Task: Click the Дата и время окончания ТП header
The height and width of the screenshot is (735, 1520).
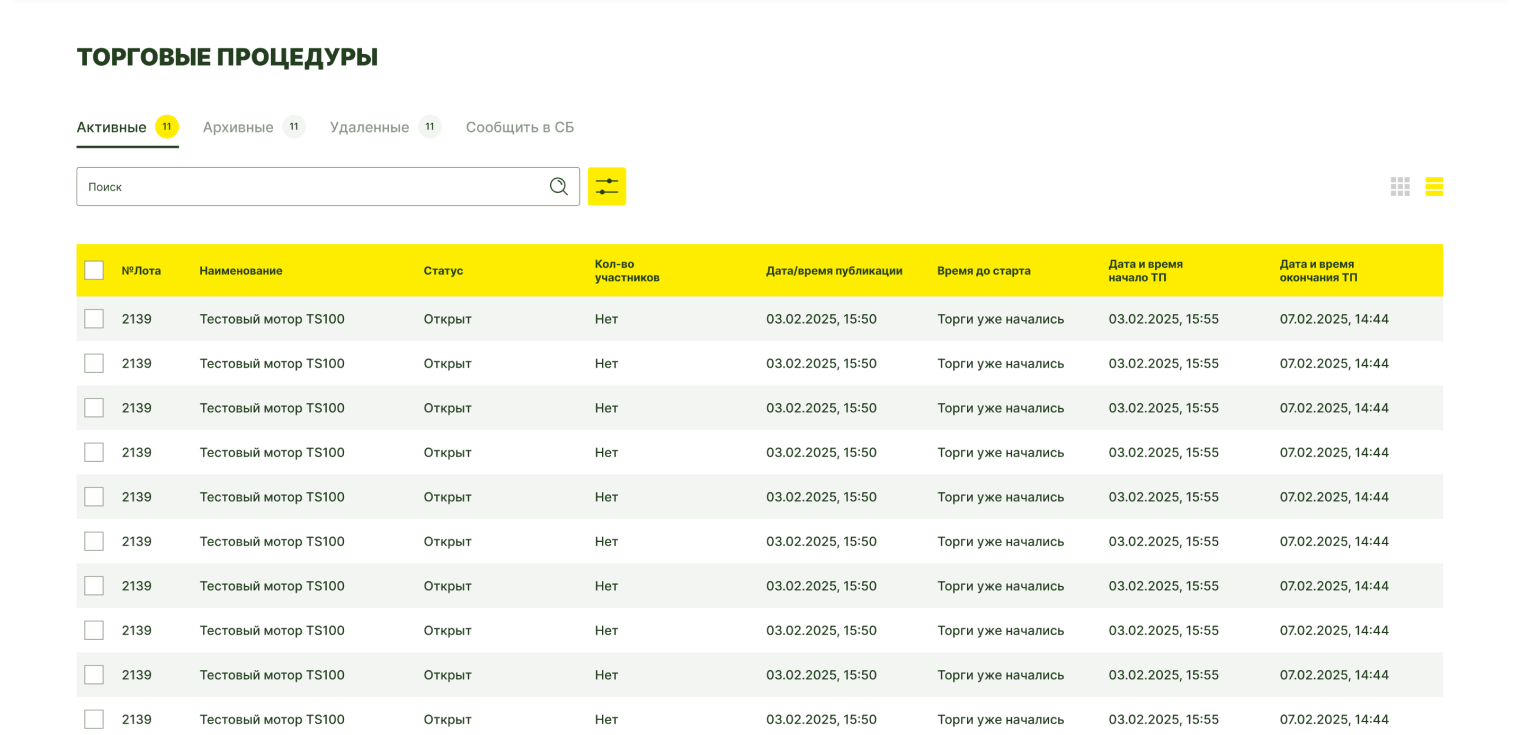Action: [1319, 270]
